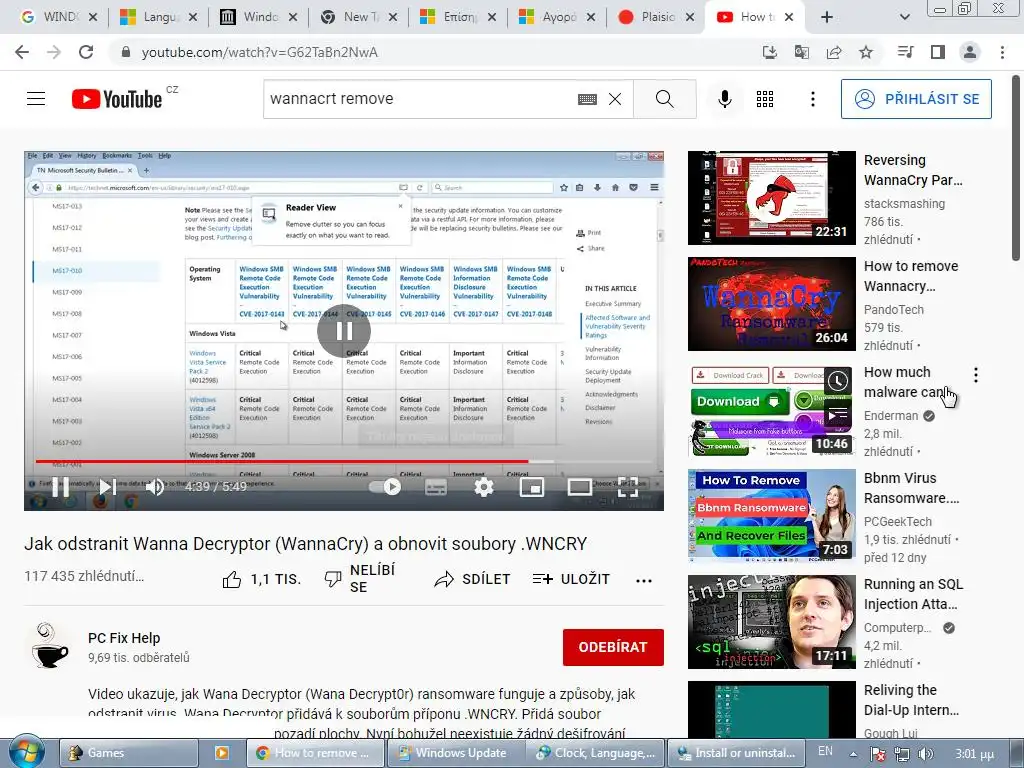
Task: Go back with browser back arrow
Action: (22, 52)
